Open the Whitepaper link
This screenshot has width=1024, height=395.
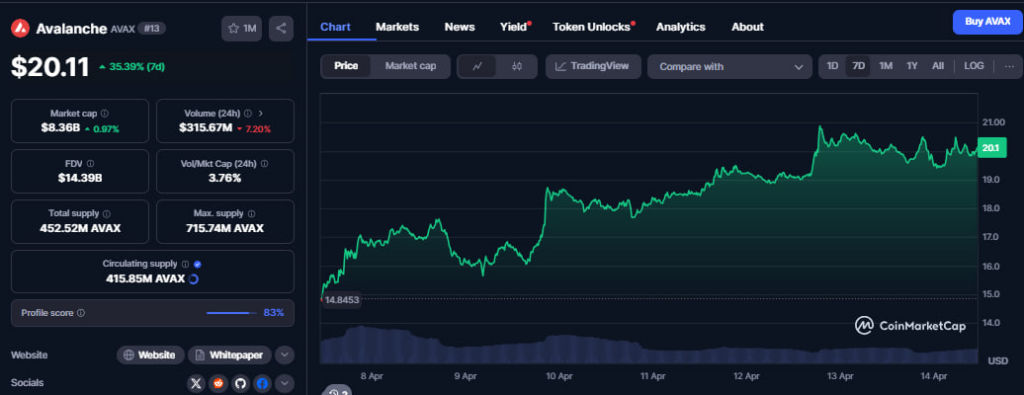[230, 355]
